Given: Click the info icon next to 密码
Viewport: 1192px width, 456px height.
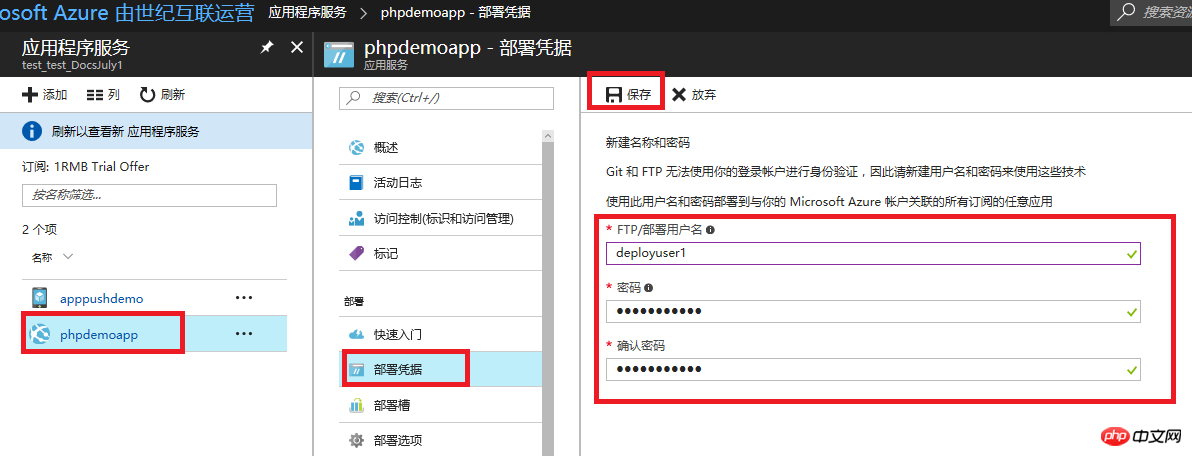Looking at the screenshot, I should click(648, 287).
